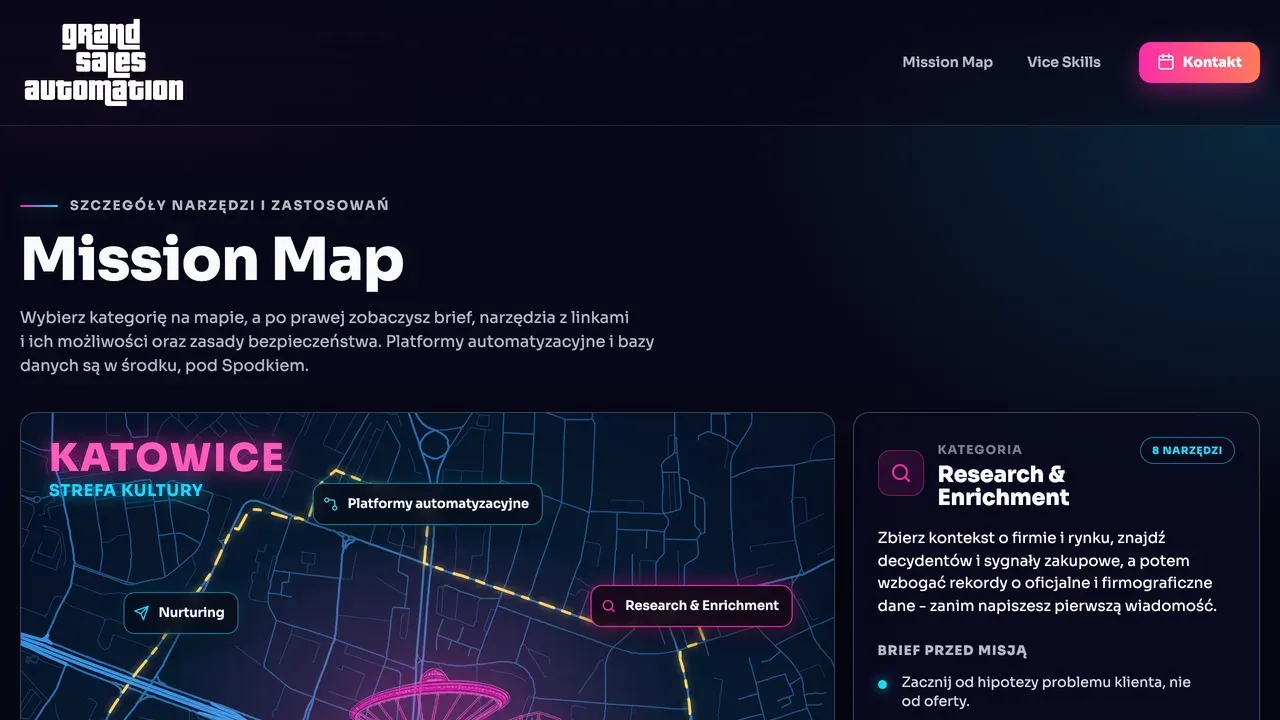Click the Mission Map page heading
Screen dimensions: 1280x720
[x=212, y=259]
